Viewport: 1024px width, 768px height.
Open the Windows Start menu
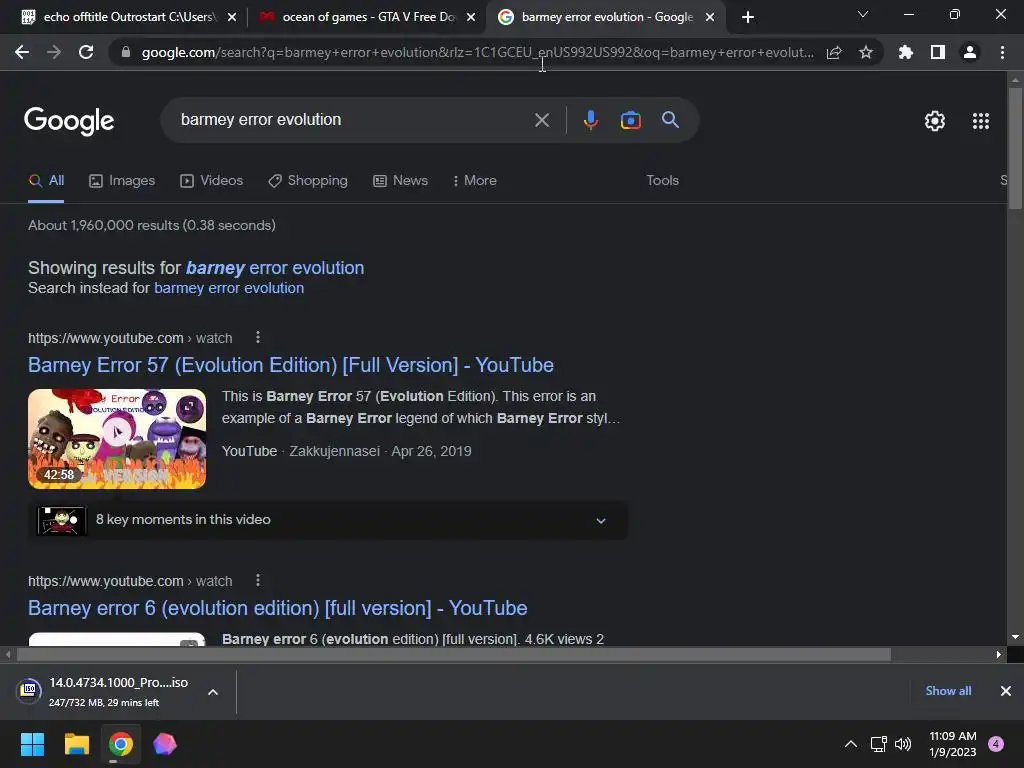click(x=32, y=744)
